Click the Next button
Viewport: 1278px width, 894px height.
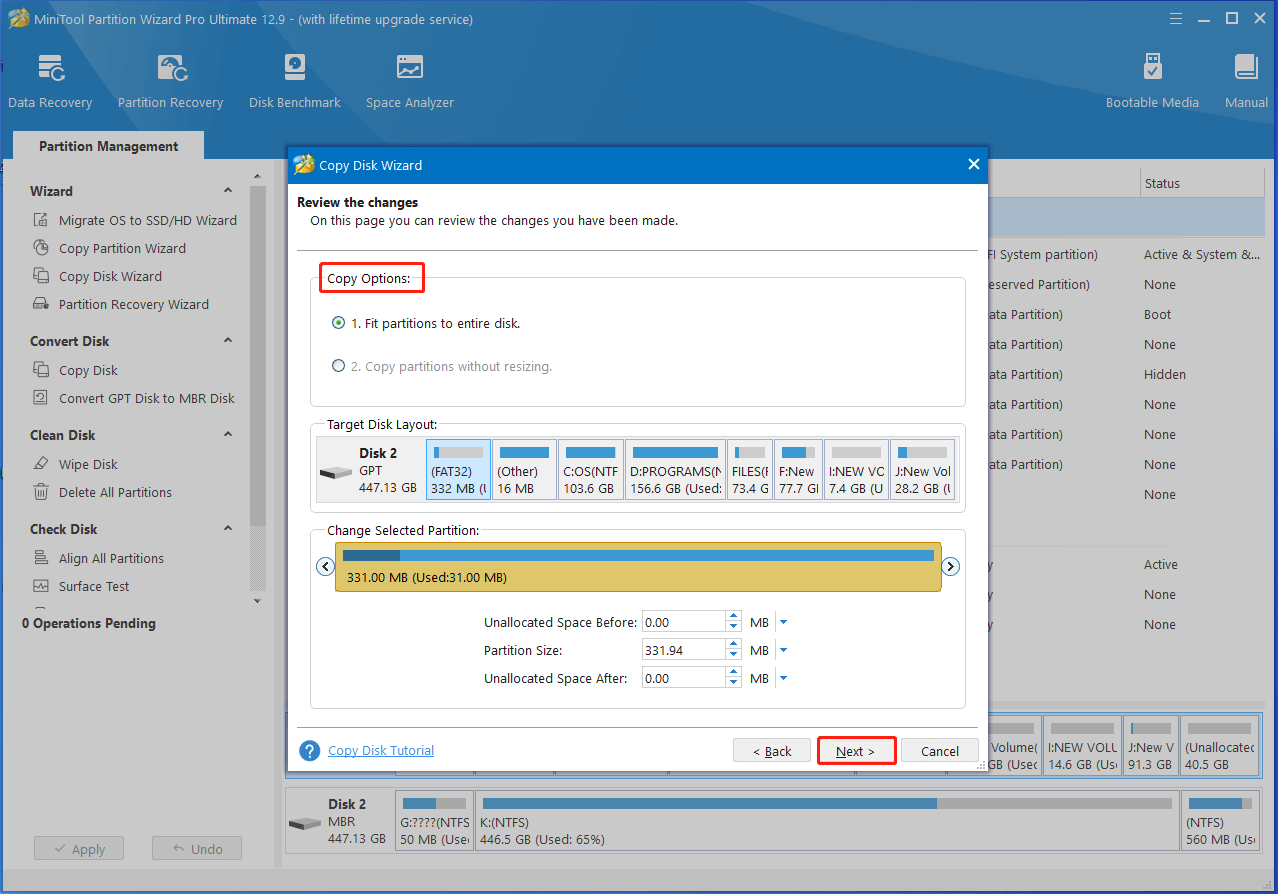(855, 751)
